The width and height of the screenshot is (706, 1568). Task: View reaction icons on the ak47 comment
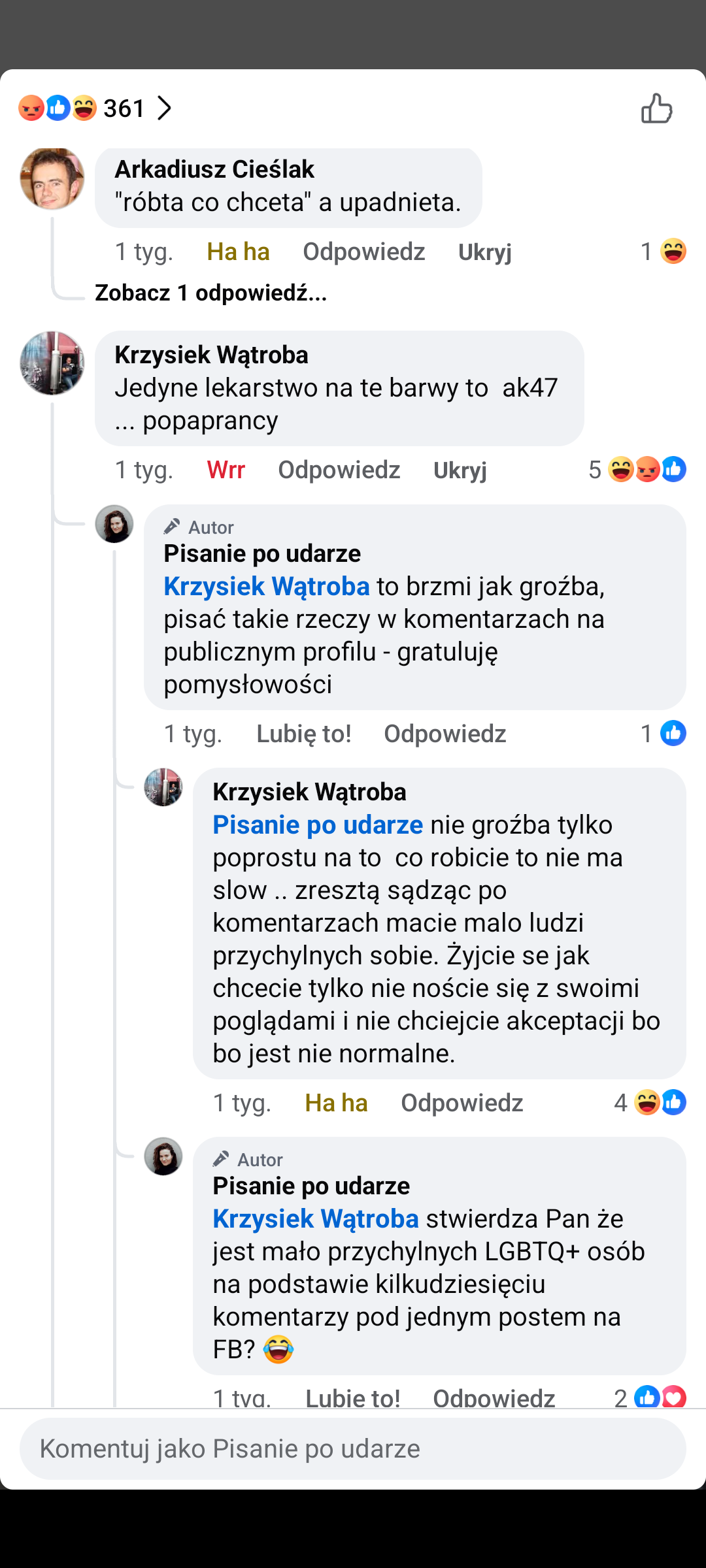(x=647, y=470)
